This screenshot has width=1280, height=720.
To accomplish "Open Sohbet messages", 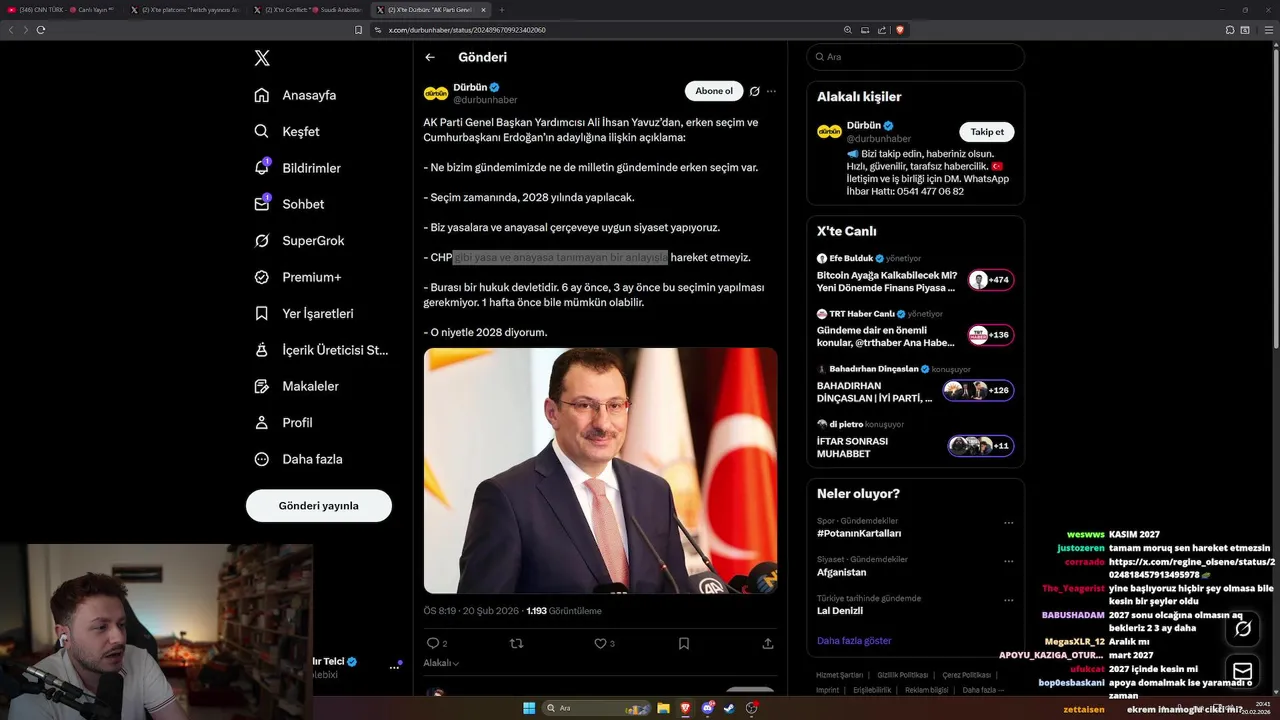I will pyautogui.click(x=289, y=204).
